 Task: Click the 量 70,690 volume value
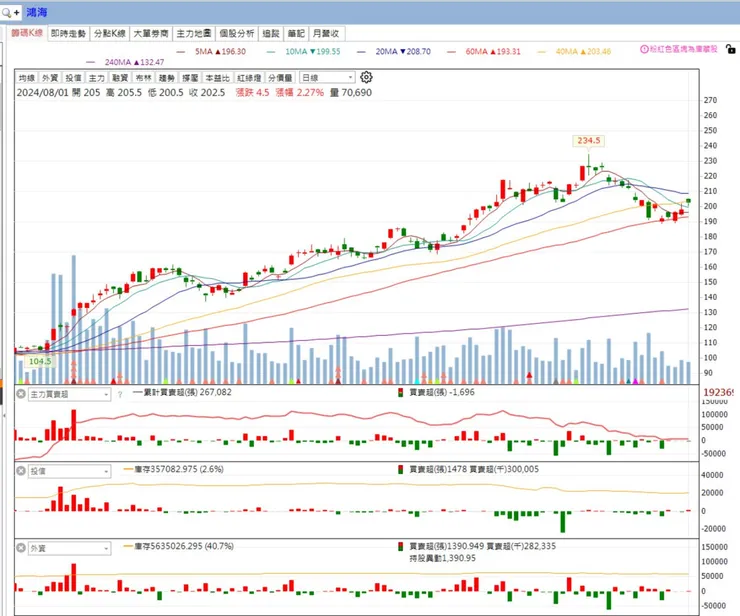point(351,93)
